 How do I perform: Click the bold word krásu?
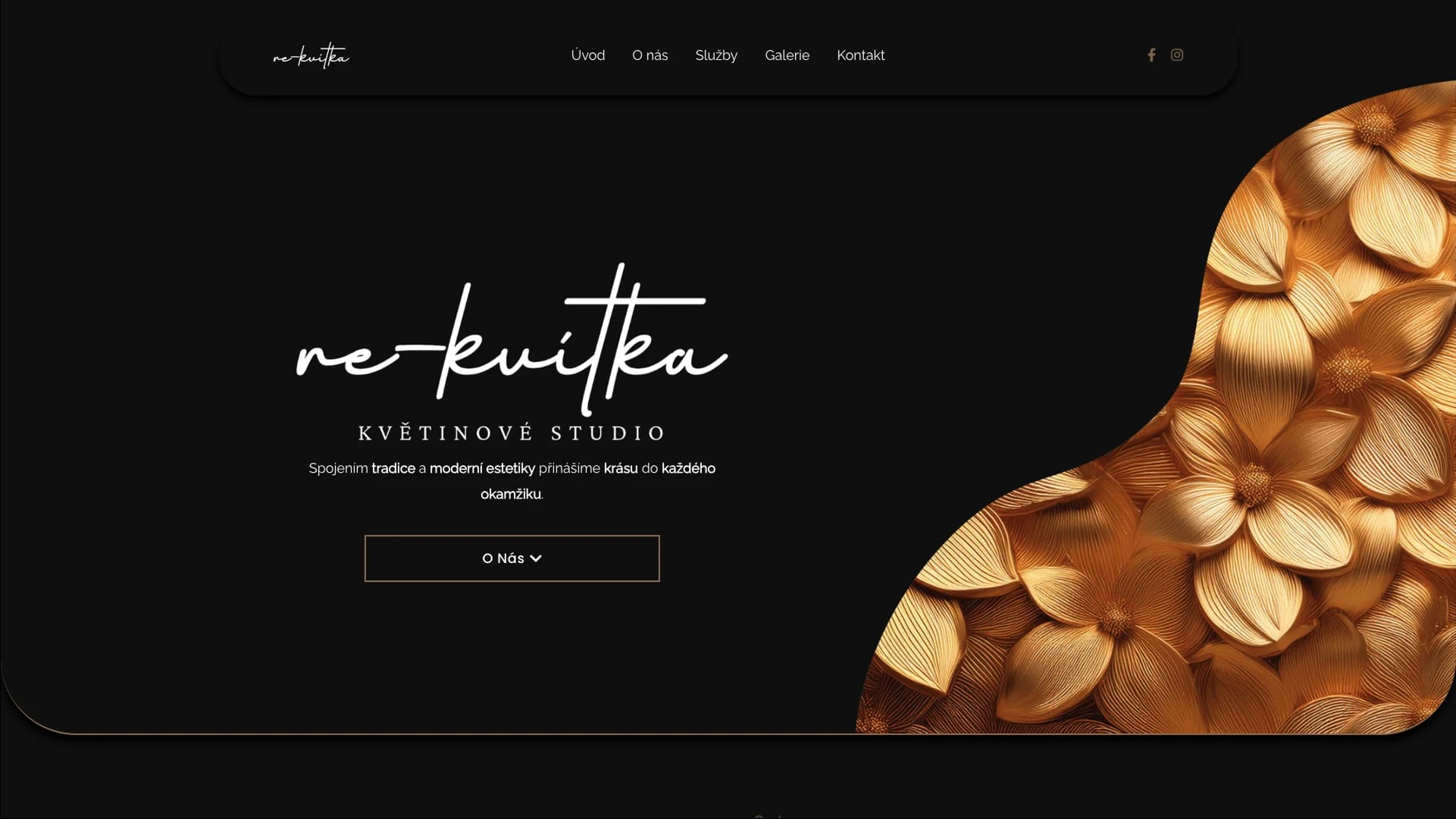point(621,468)
